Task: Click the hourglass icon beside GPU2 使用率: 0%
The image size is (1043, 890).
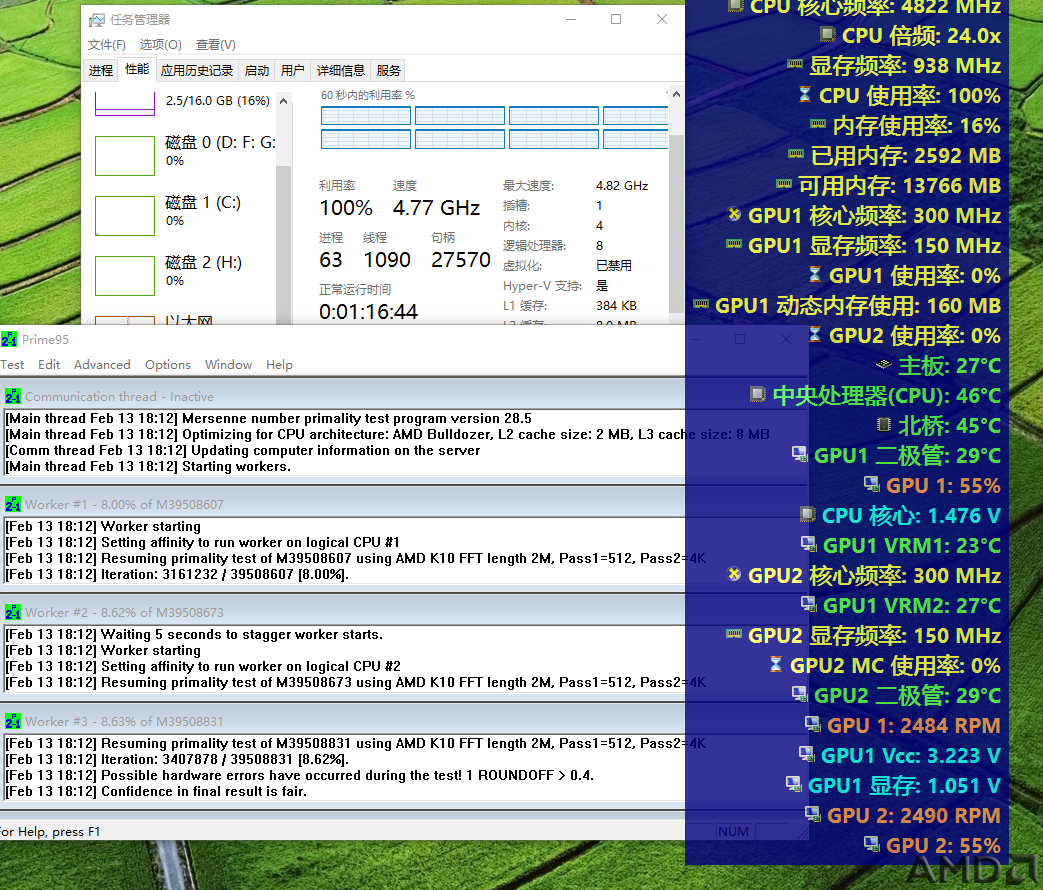Action: point(815,334)
